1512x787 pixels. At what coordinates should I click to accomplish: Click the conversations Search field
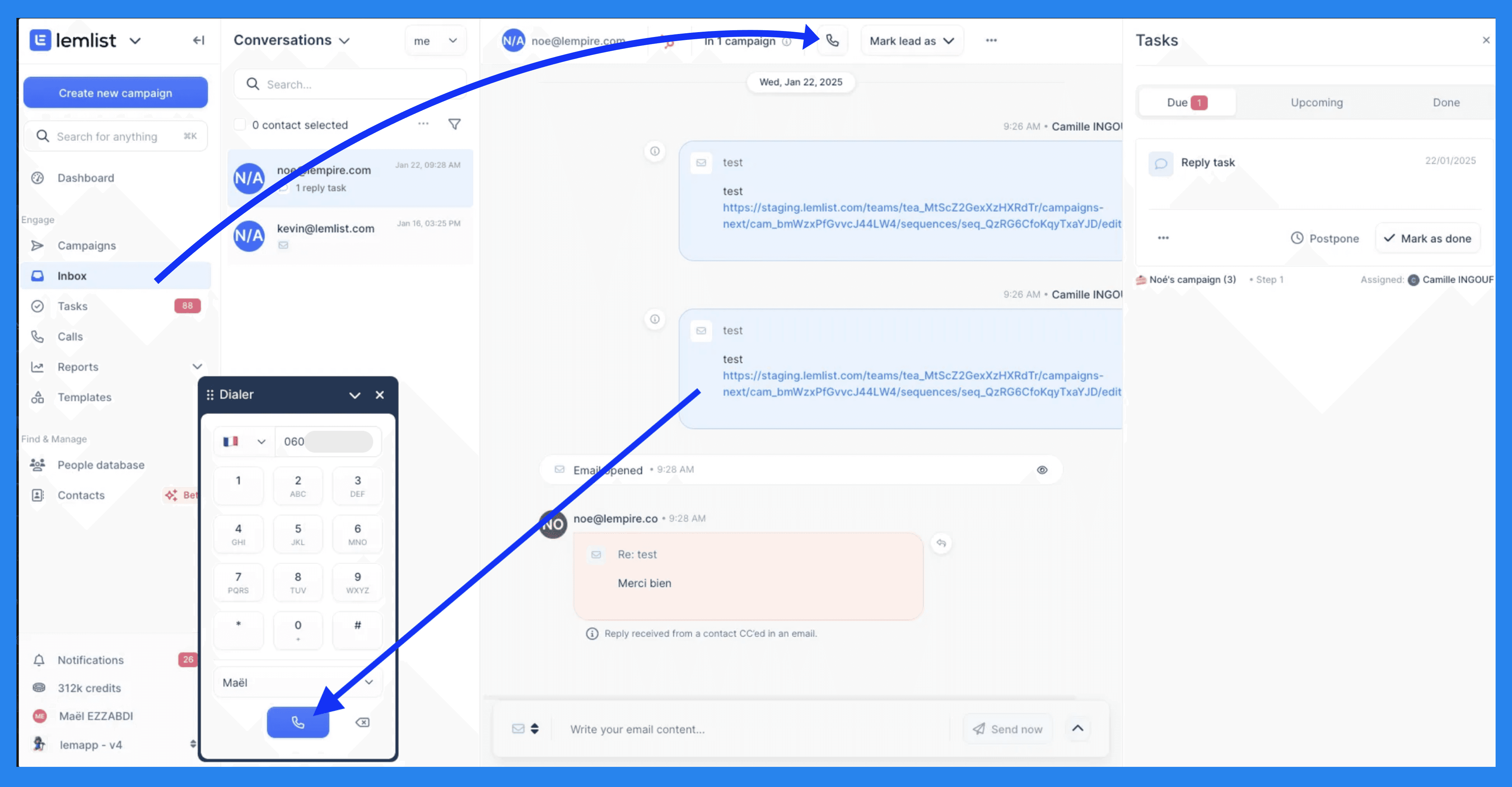coord(351,84)
